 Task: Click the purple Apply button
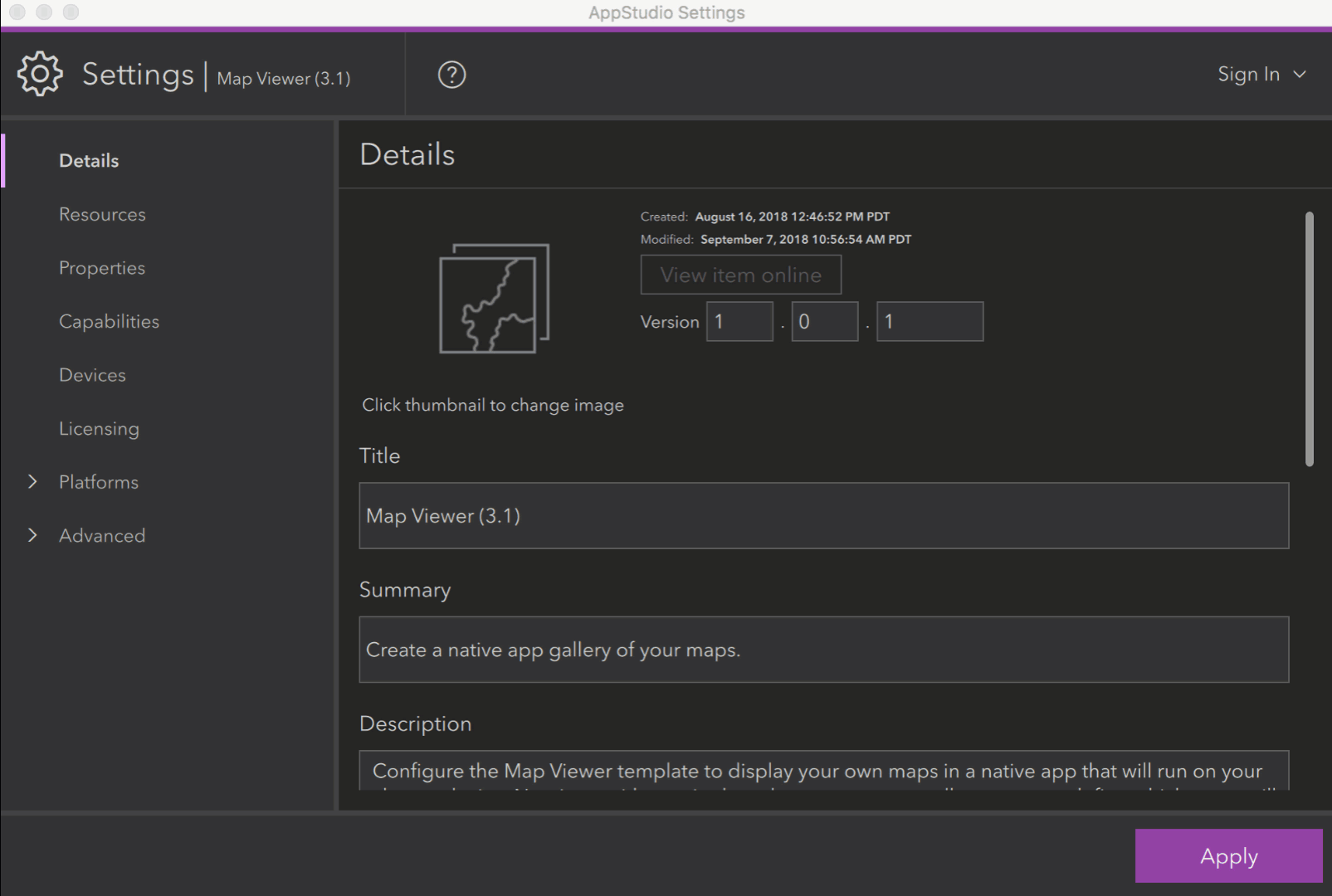[1228, 855]
